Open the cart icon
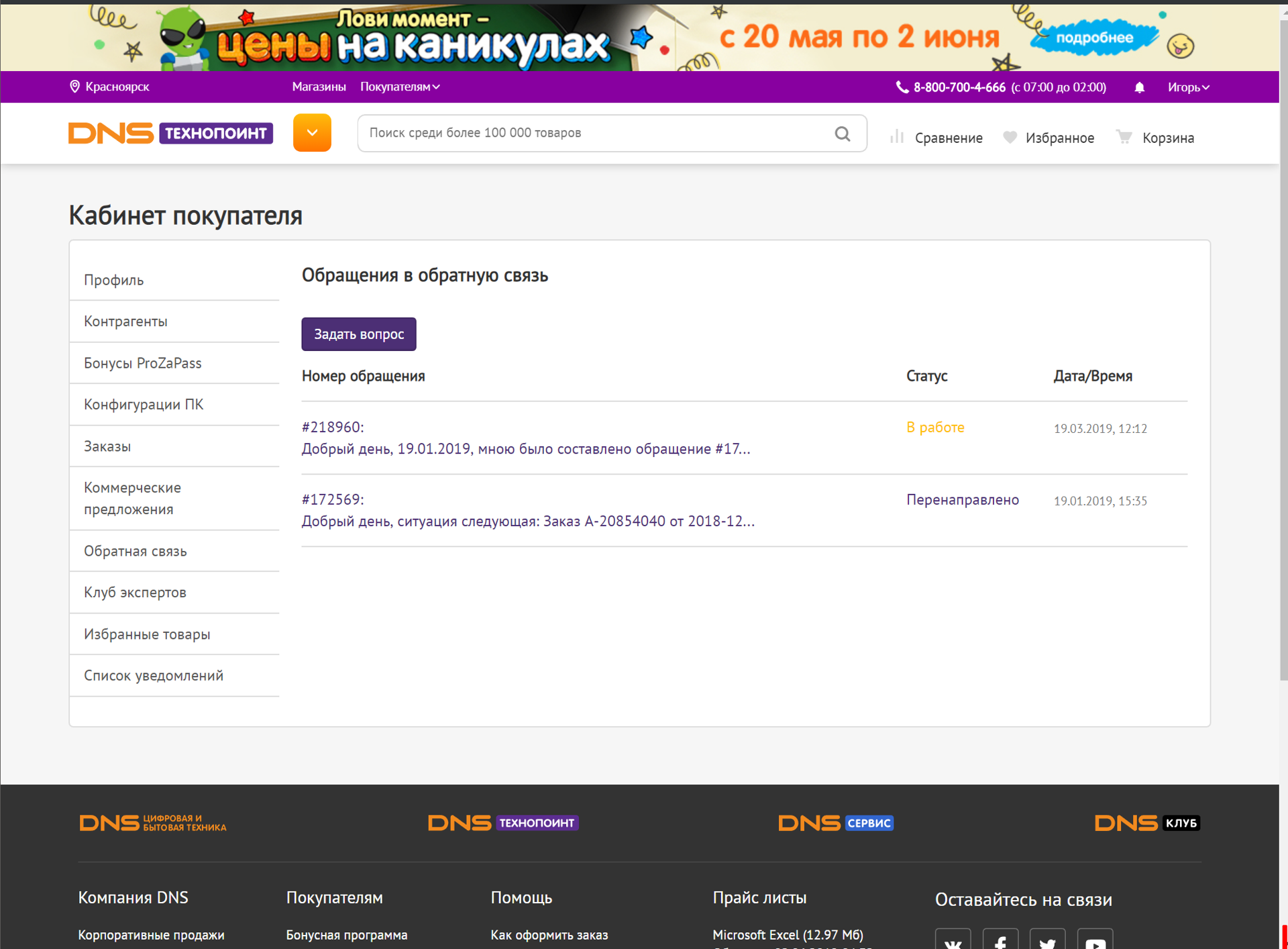 [1124, 137]
